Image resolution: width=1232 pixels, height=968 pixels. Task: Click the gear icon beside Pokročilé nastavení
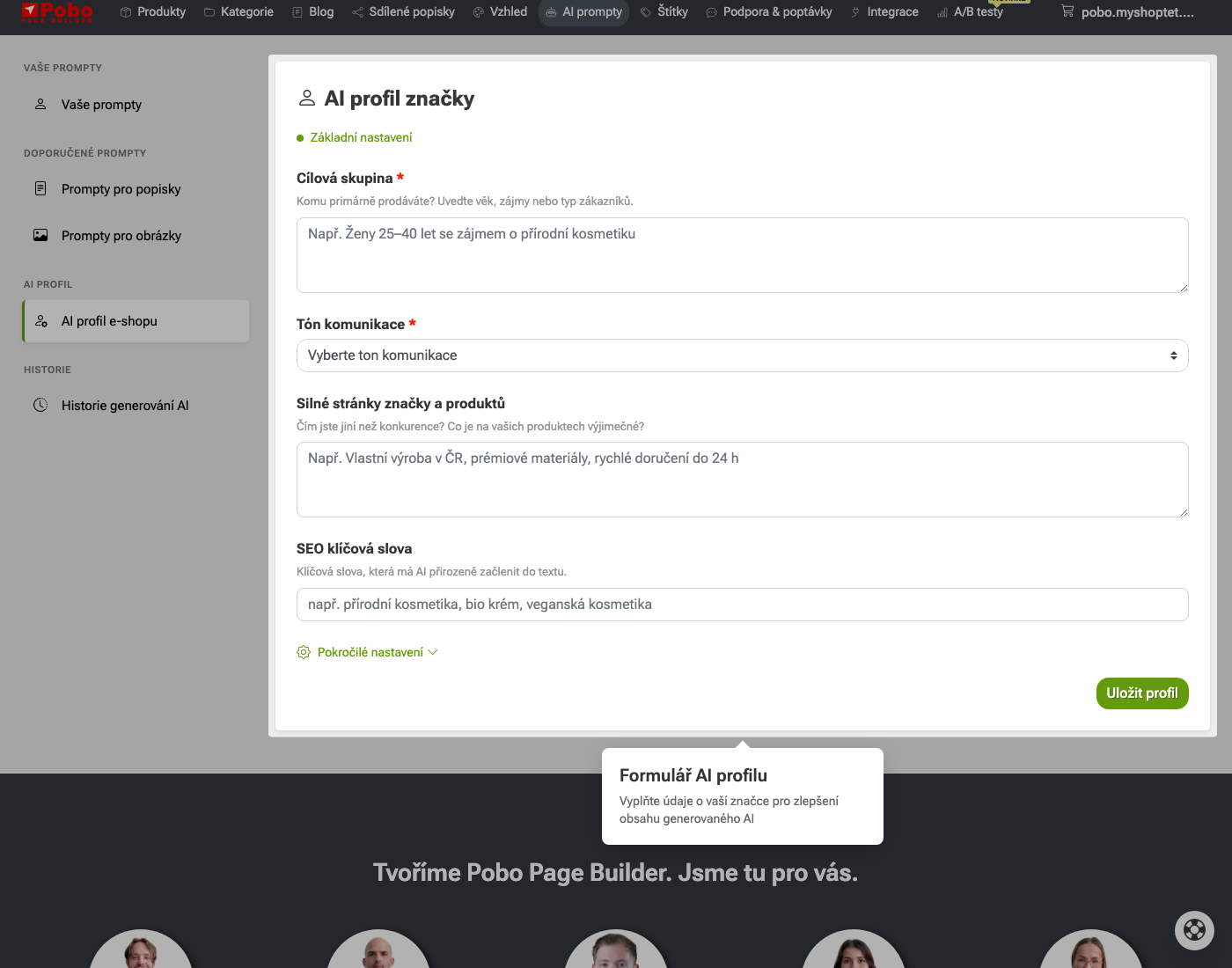point(304,652)
